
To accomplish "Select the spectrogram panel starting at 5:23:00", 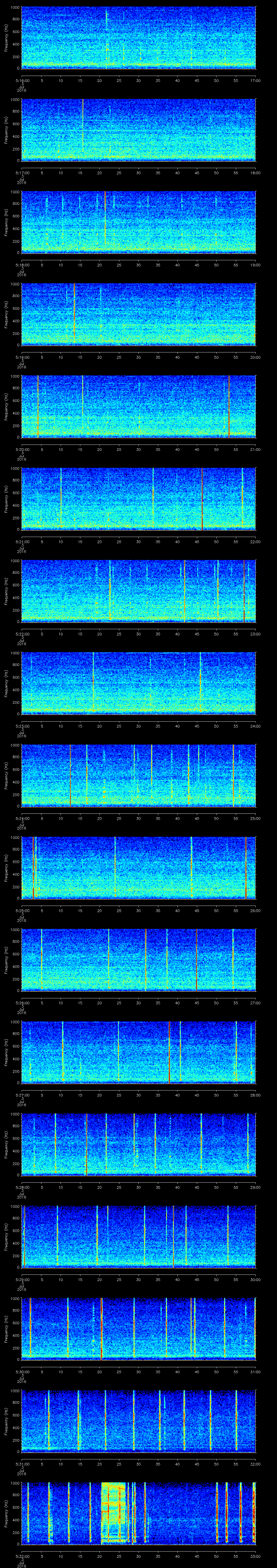I will tap(138, 683).
